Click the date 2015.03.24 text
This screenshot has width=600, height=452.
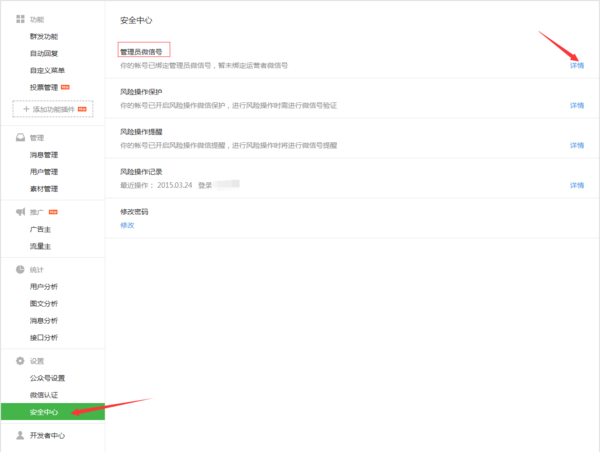point(174,185)
